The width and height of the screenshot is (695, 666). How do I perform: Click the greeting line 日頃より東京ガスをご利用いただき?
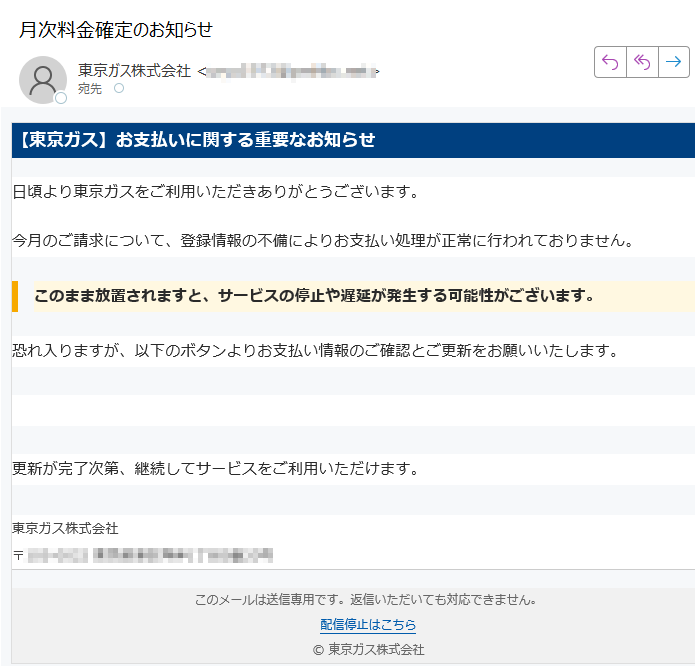tap(215, 191)
